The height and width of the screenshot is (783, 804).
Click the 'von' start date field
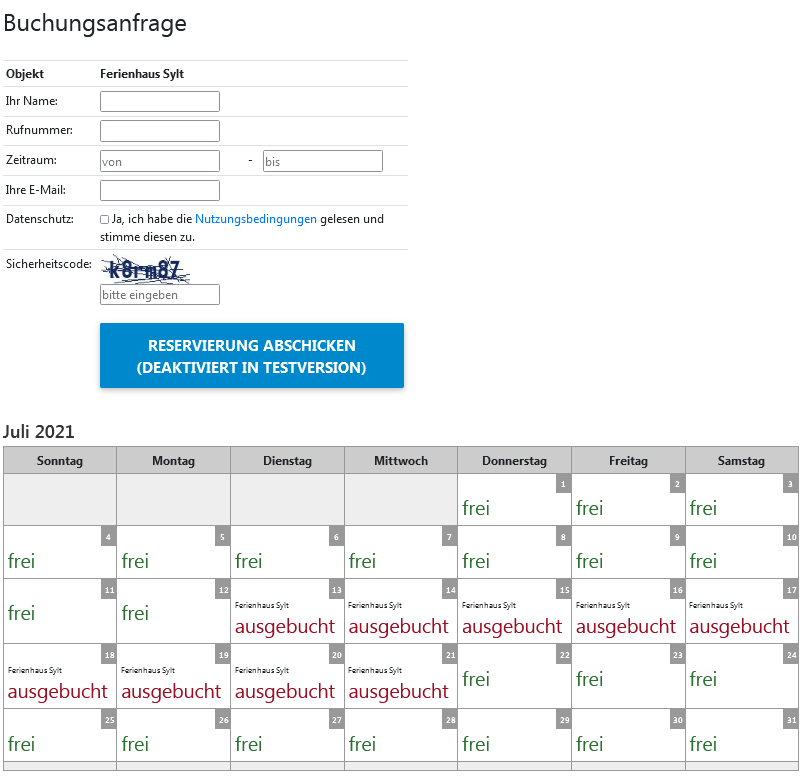(x=160, y=161)
